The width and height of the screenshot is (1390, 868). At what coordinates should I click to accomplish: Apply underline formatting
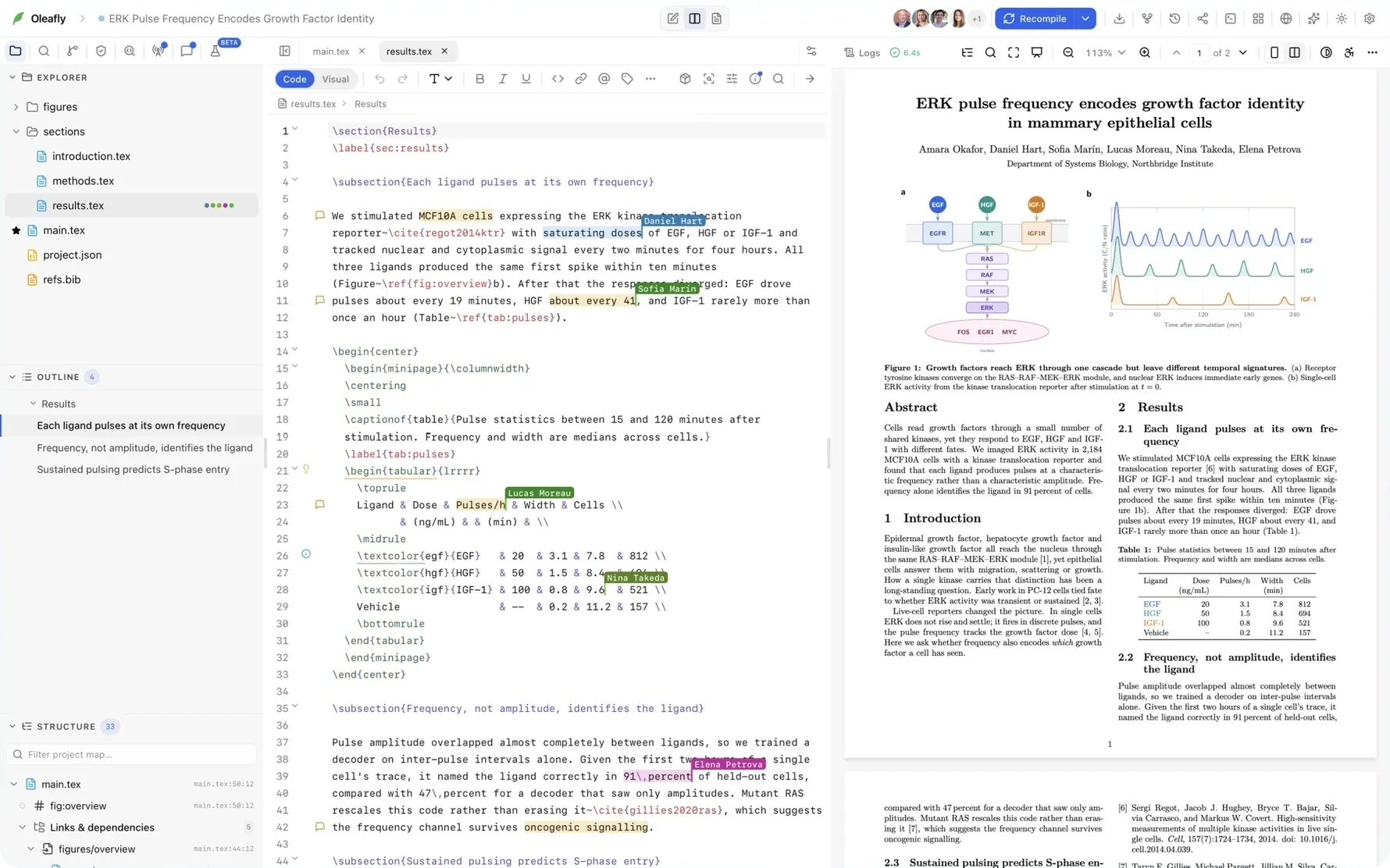526,79
